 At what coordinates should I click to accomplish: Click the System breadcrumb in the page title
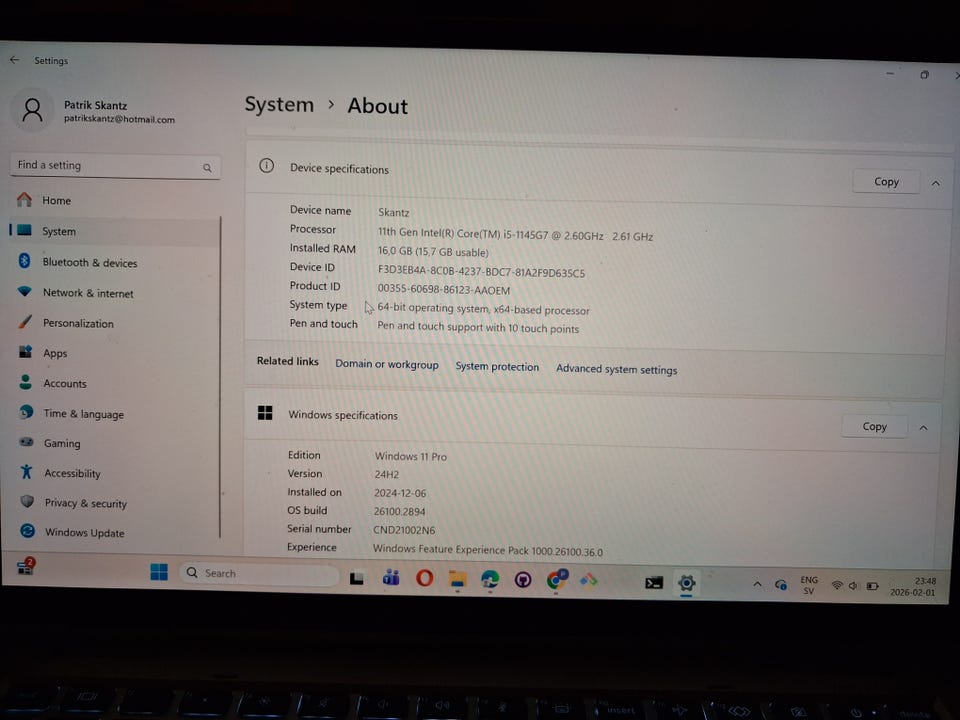[x=279, y=105]
